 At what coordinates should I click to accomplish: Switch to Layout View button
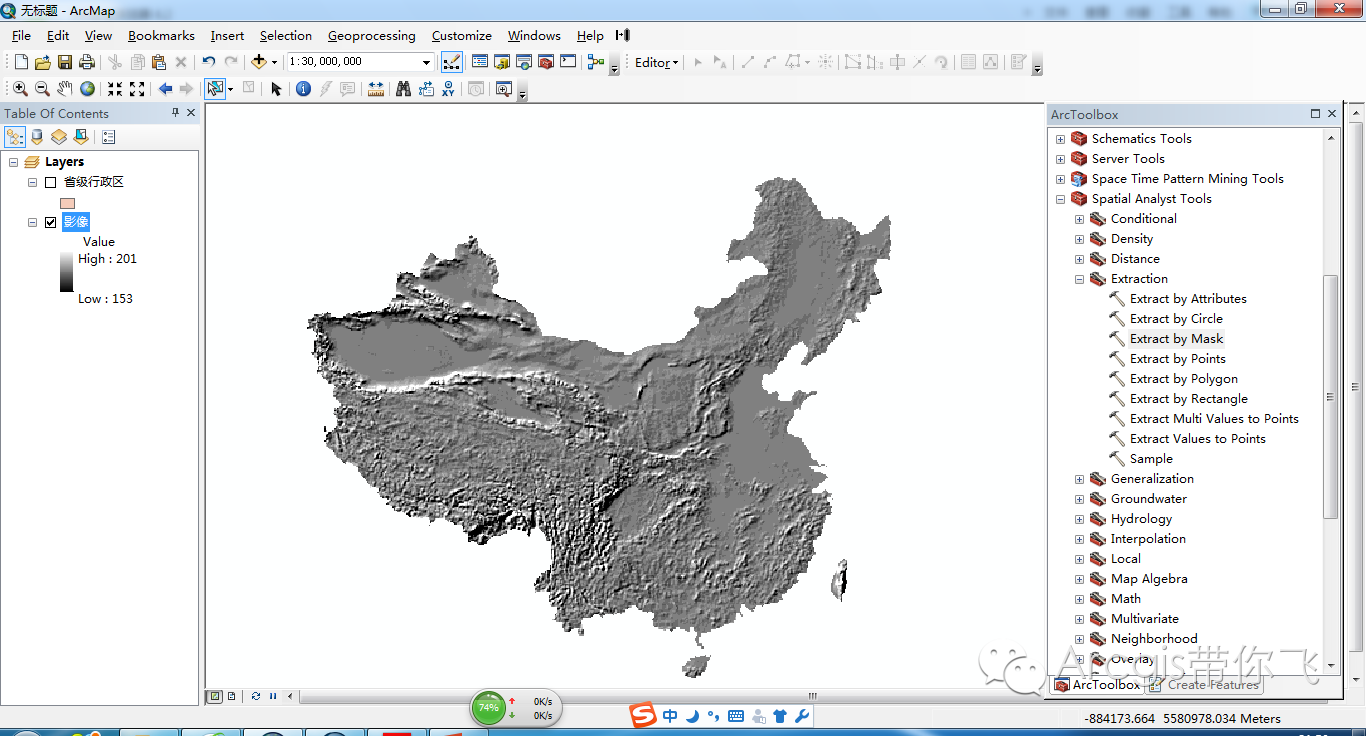232,696
